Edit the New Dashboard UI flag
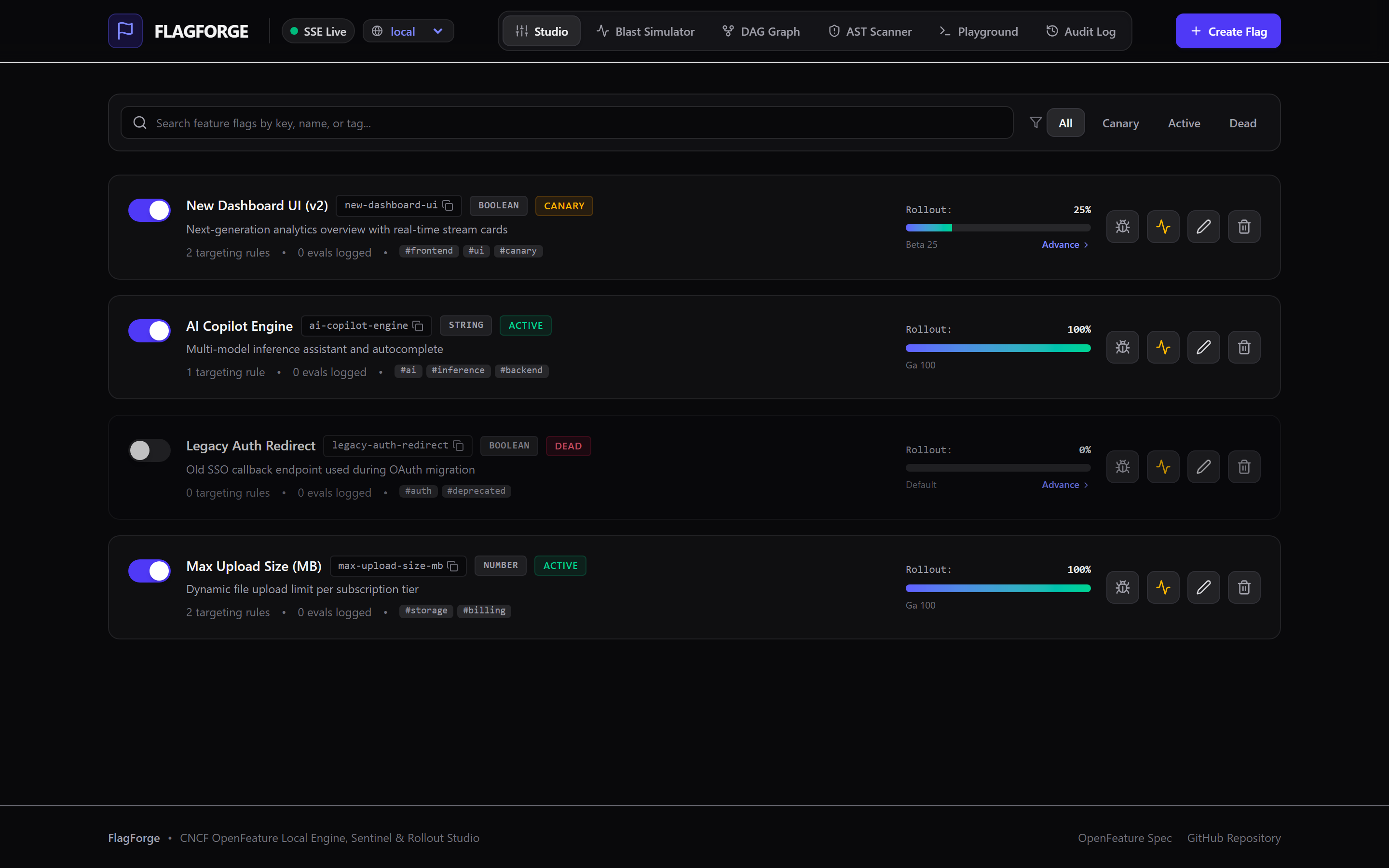 (x=1204, y=227)
